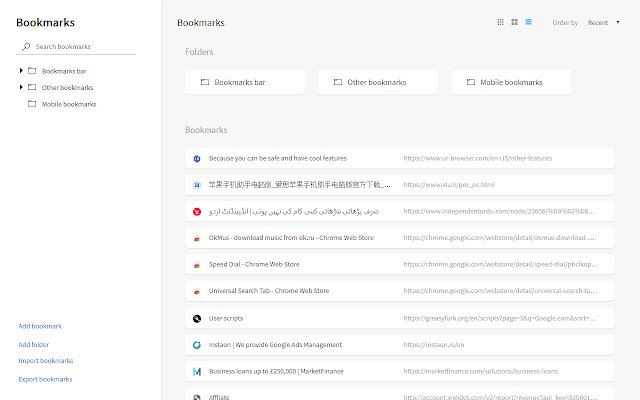Click Instaon bookmark favicon

[197, 345]
